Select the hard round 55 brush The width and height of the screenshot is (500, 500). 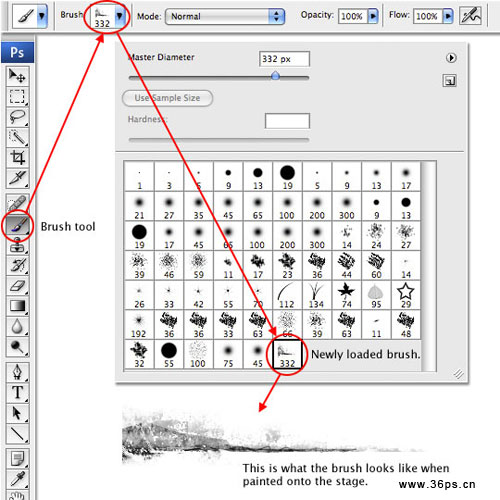tap(169, 355)
